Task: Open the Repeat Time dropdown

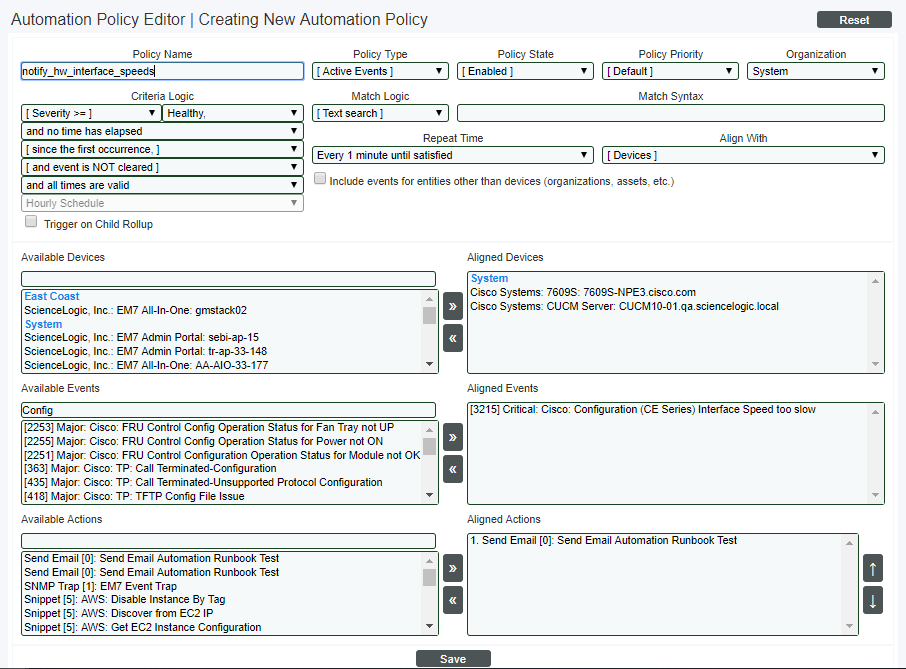Action: click(453, 155)
